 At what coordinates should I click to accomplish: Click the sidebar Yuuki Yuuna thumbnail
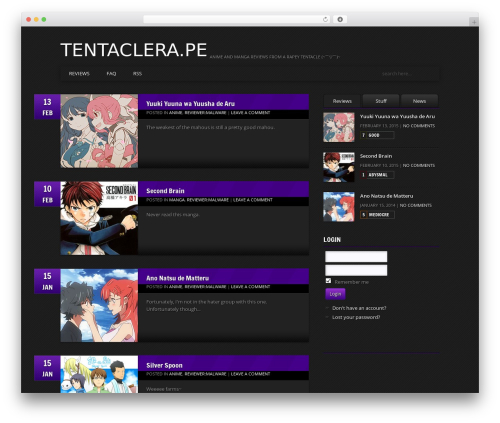click(x=339, y=127)
